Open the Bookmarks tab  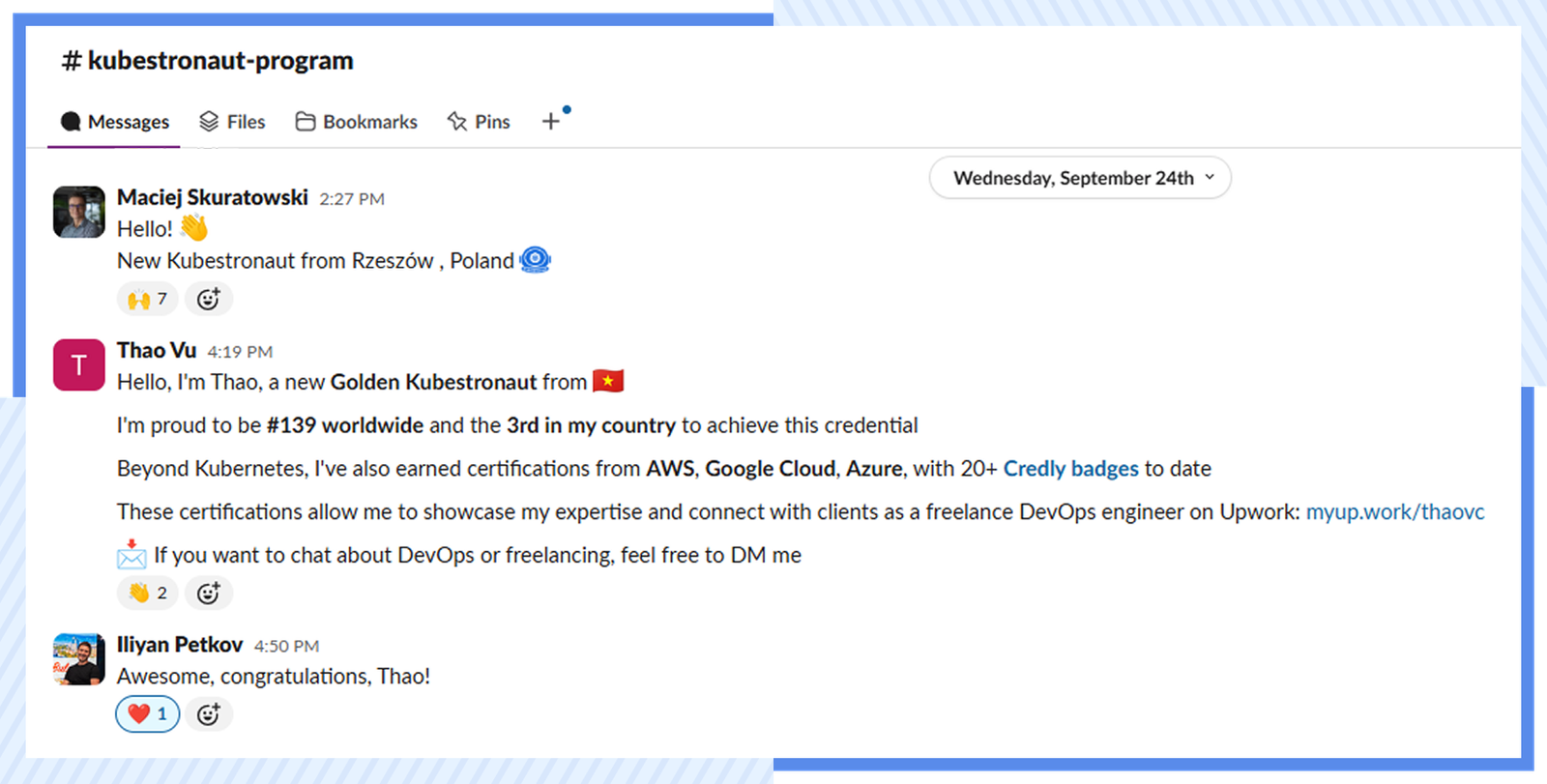357,122
